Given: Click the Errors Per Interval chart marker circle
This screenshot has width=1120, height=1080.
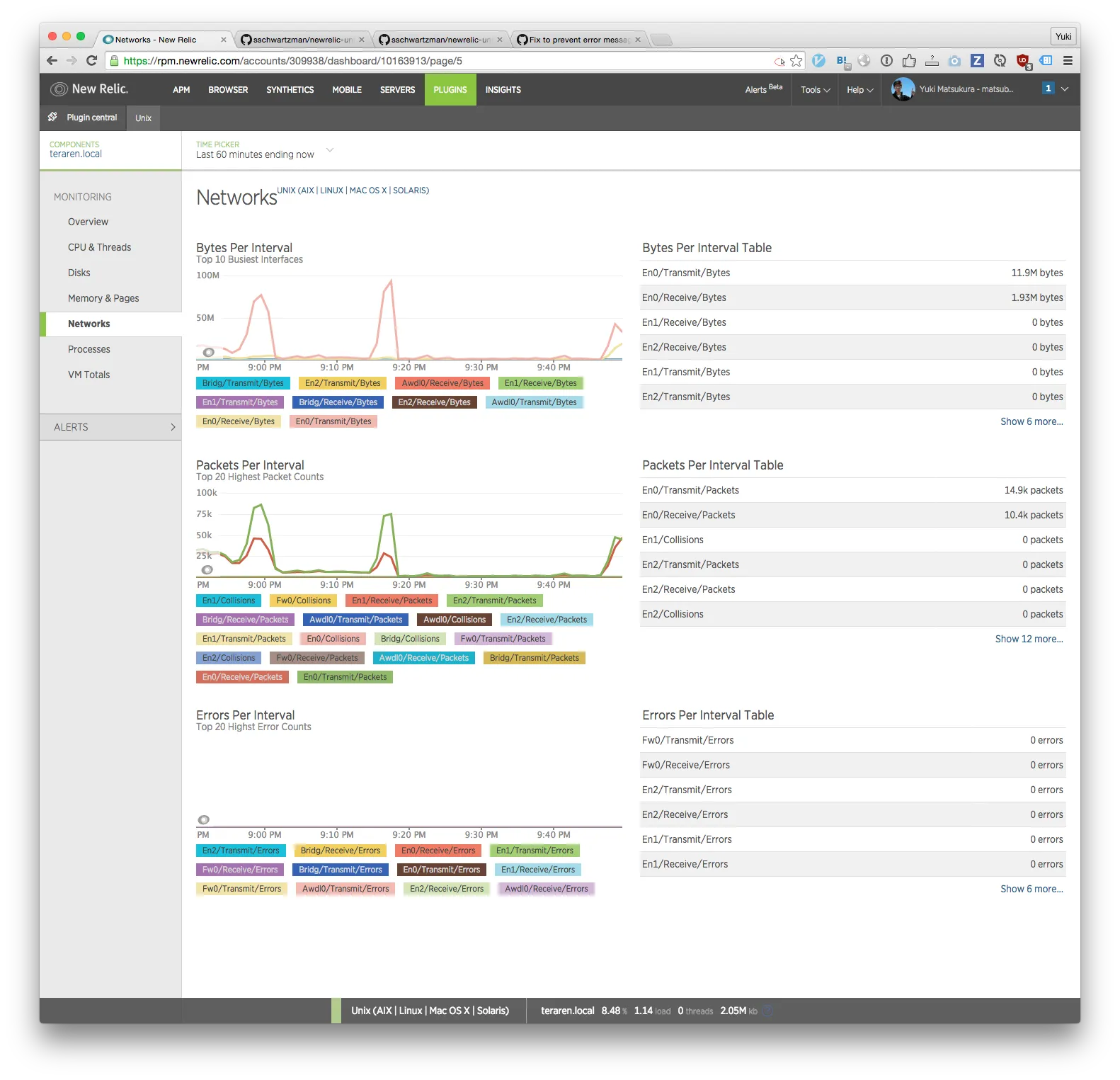Looking at the screenshot, I should (204, 819).
